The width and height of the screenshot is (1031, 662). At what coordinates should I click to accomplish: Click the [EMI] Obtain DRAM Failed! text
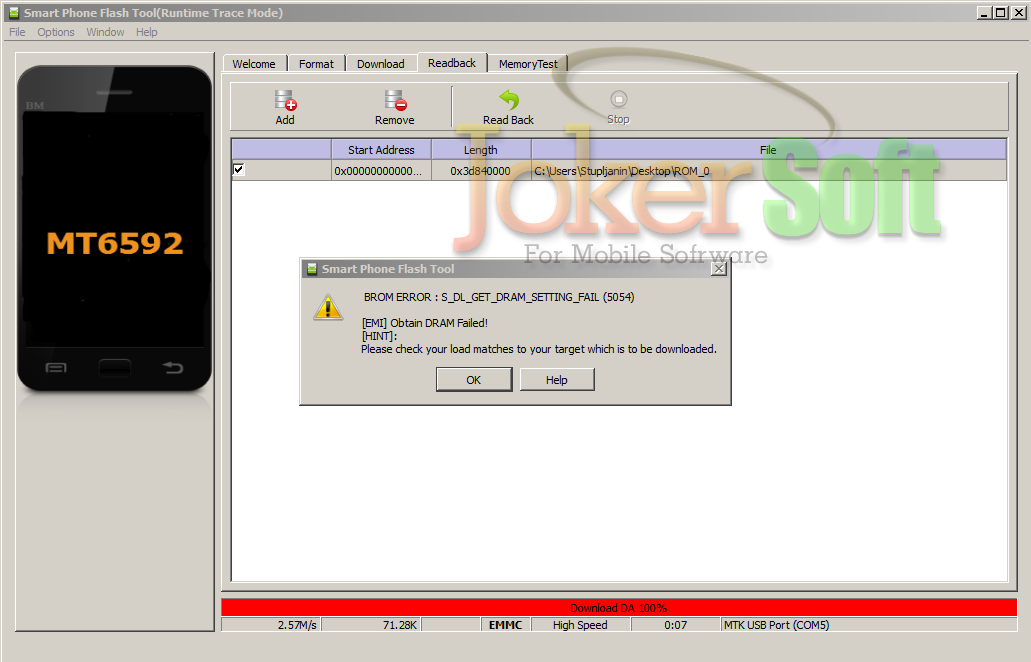(425, 323)
